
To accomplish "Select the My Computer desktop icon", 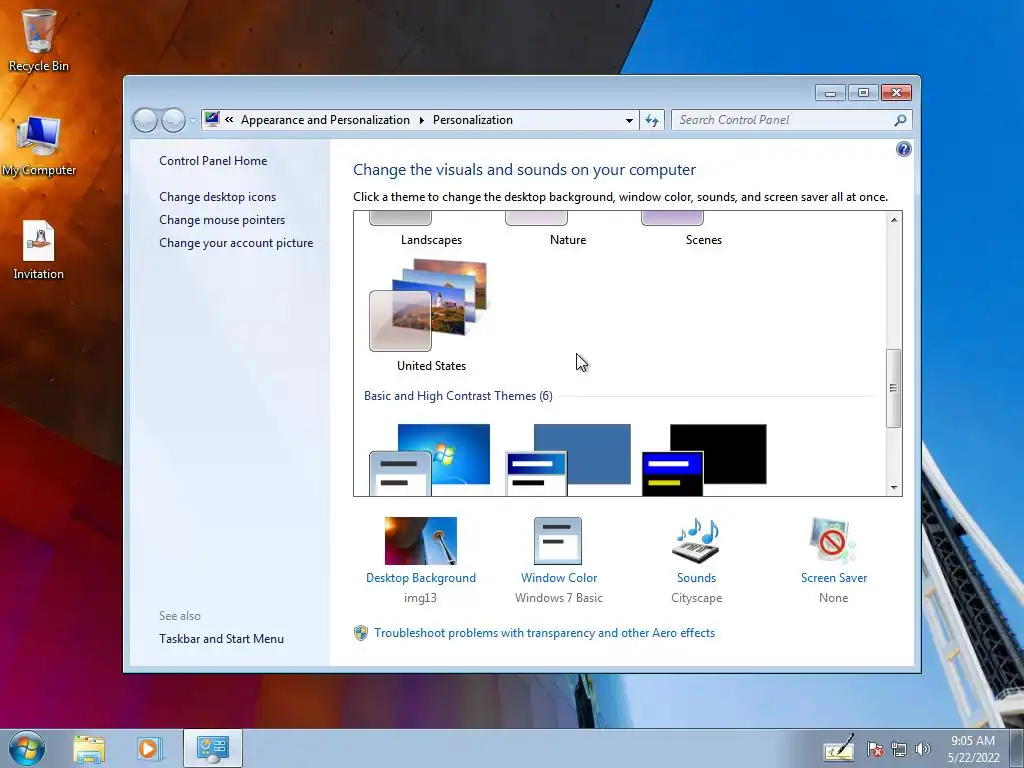I will [38, 145].
